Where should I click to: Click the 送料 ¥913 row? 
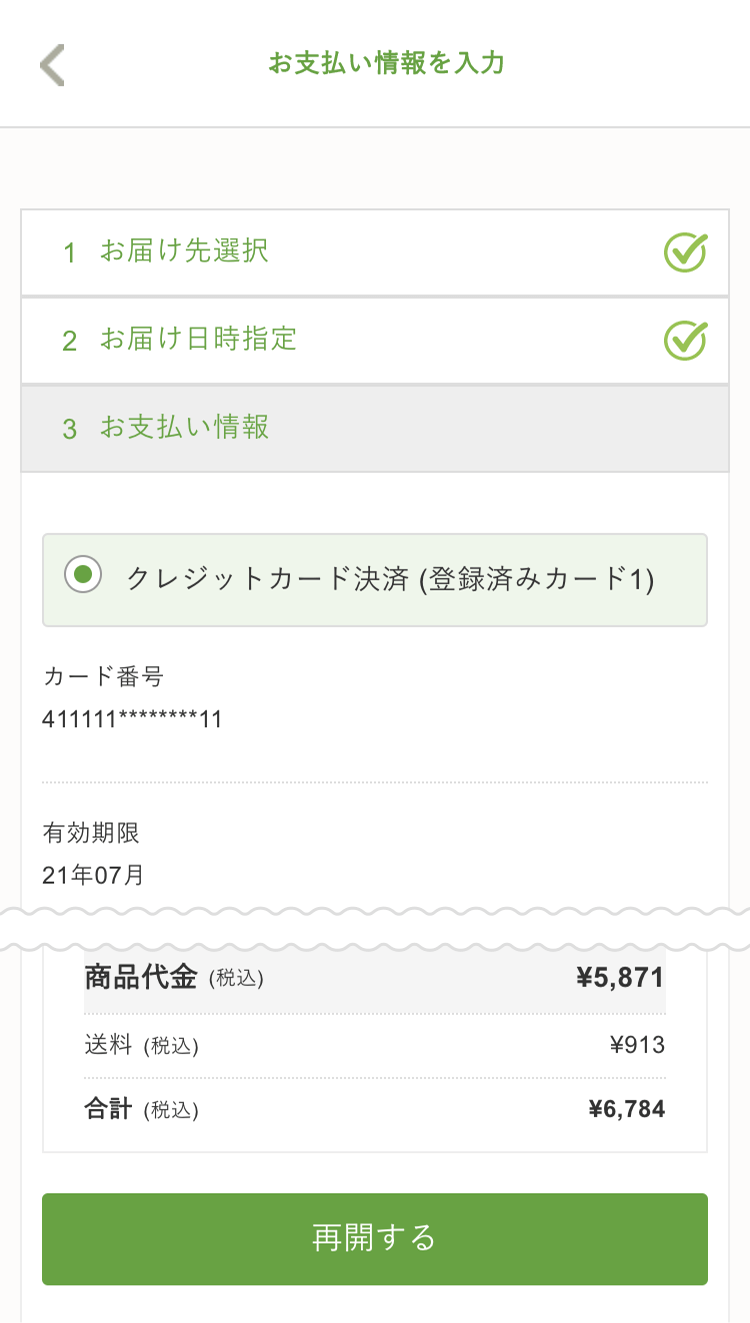coord(375,1046)
